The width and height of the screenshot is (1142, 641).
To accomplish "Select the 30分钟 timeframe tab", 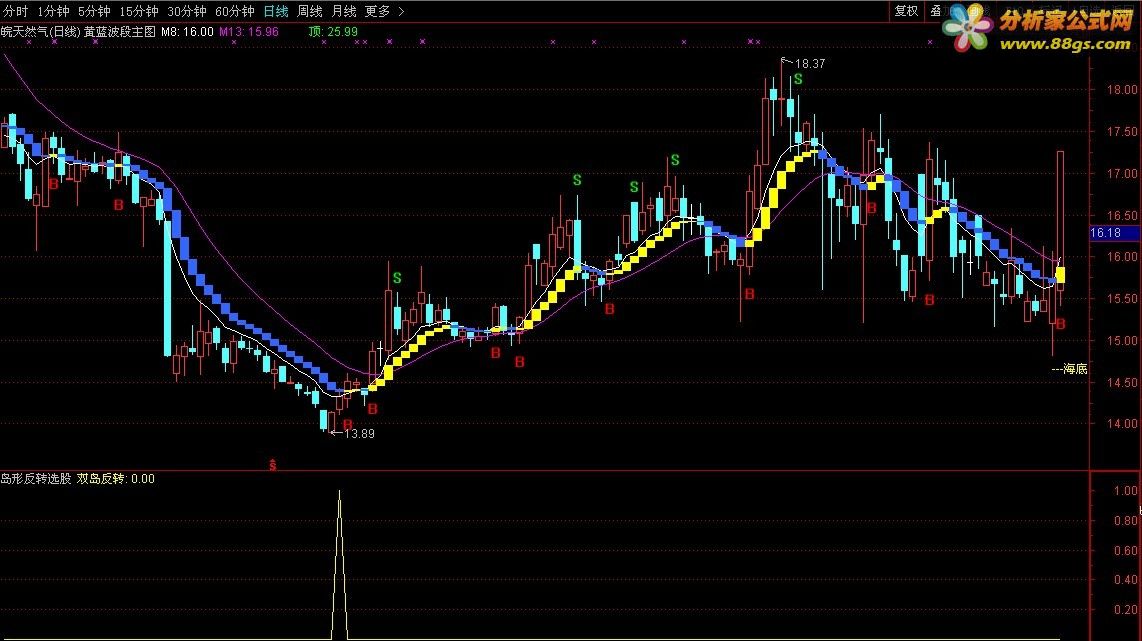I will (x=186, y=11).
